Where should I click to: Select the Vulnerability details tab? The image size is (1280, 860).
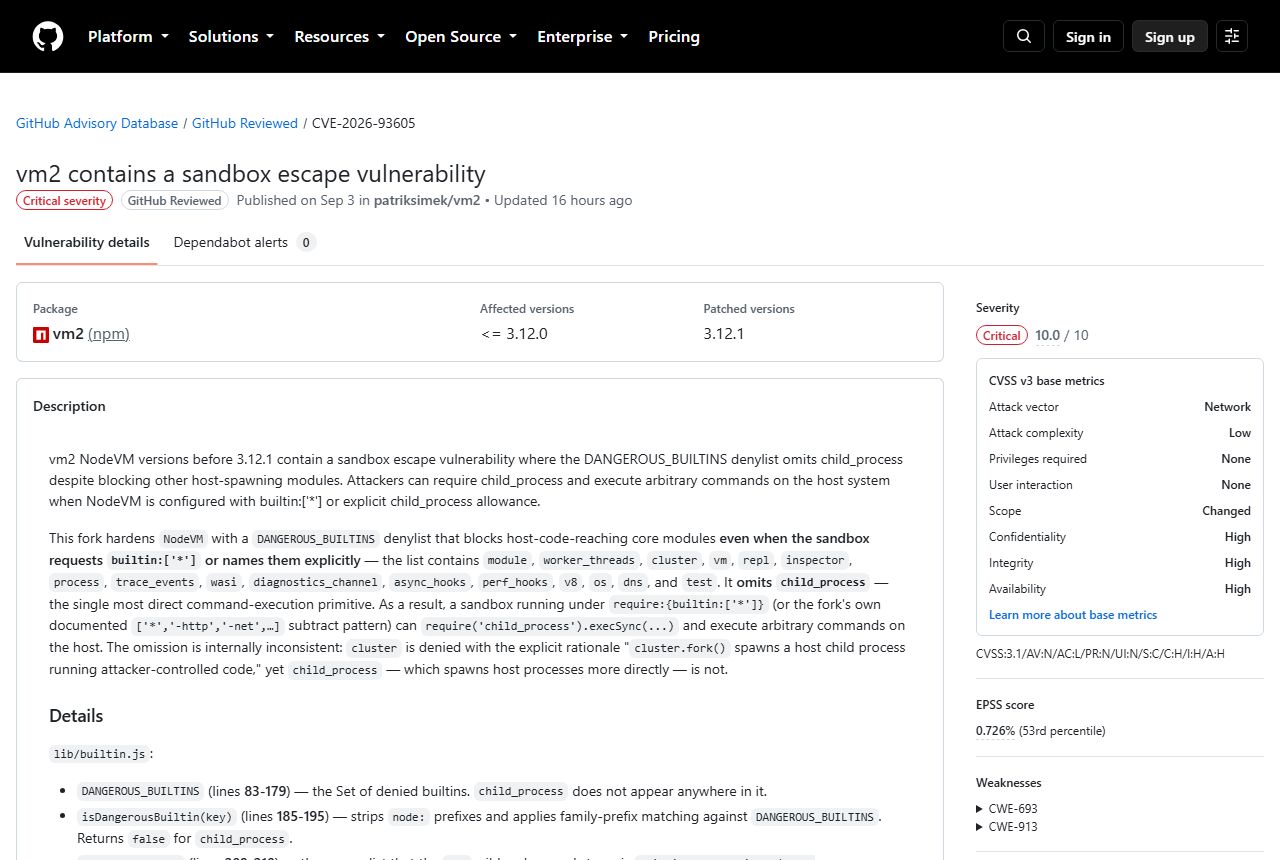tap(87, 242)
